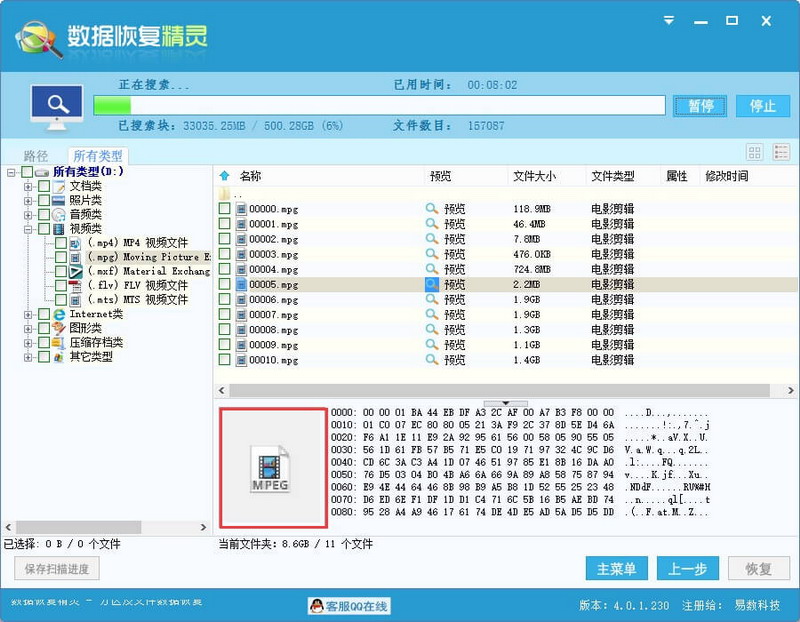Expand the 照片类 tree node
Image resolution: width=800 pixels, height=622 pixels.
(x=28, y=201)
